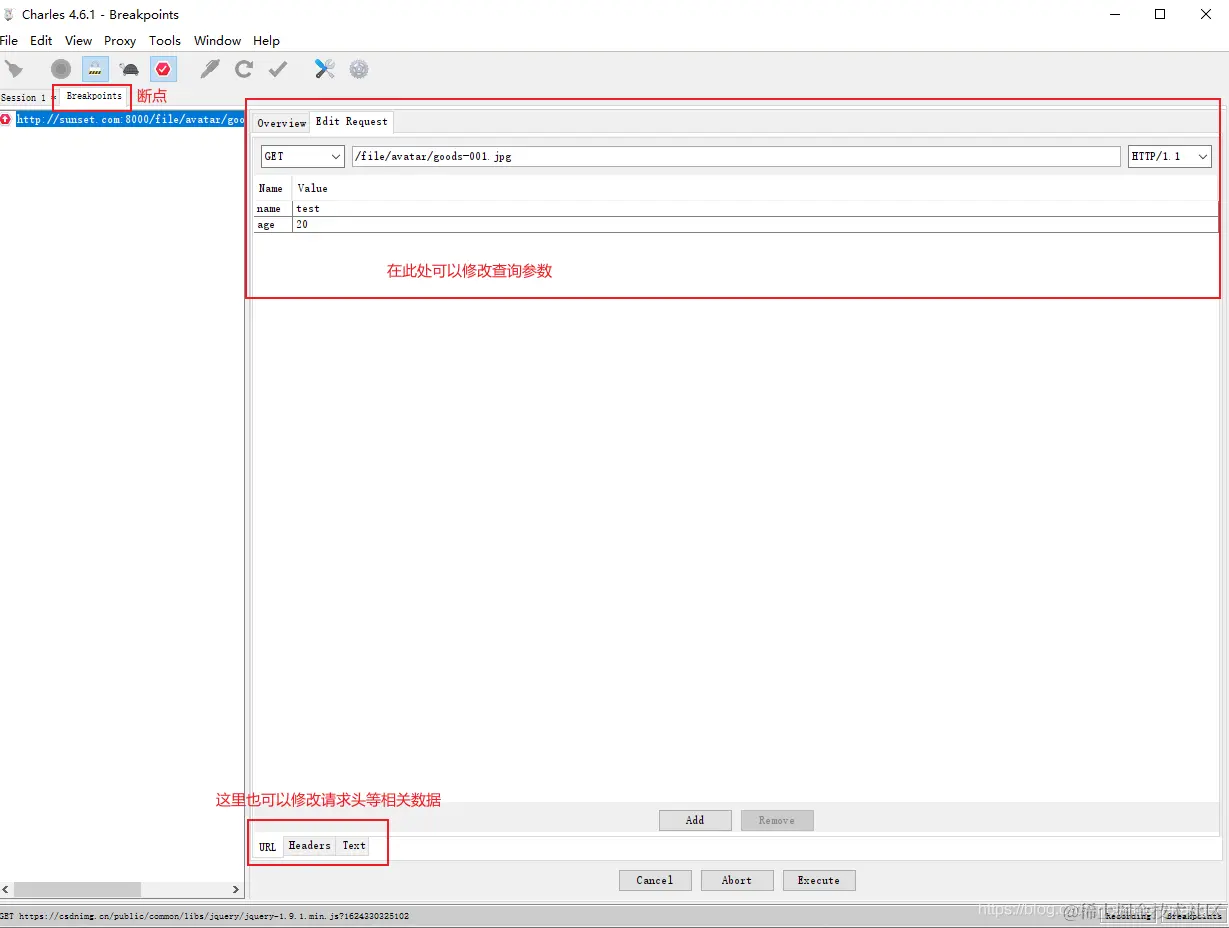Click the horizontal scrollbar thumb in left panel
This screenshot has width=1229, height=928.
point(77,889)
